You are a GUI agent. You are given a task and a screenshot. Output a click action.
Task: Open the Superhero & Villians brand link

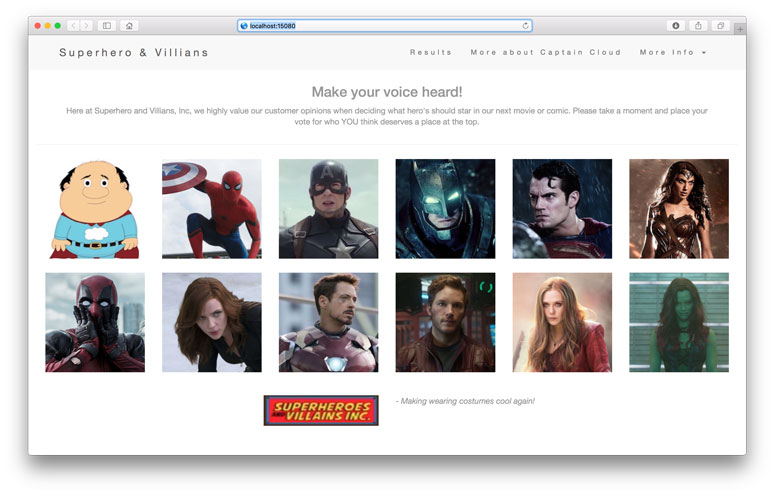pos(134,52)
